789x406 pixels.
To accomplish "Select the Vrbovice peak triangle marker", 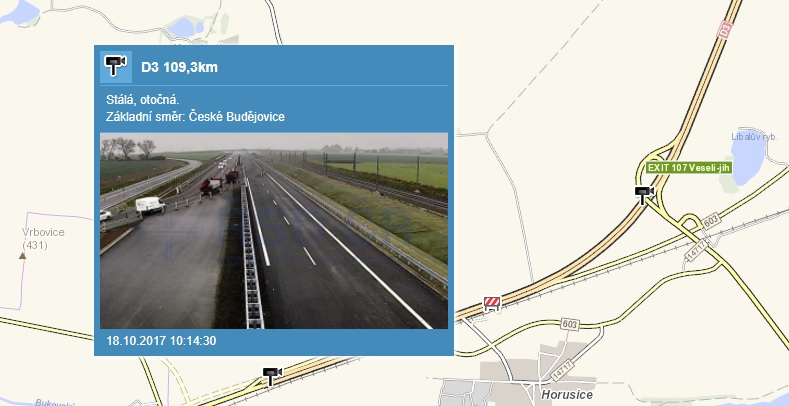I will pyautogui.click(x=22, y=256).
